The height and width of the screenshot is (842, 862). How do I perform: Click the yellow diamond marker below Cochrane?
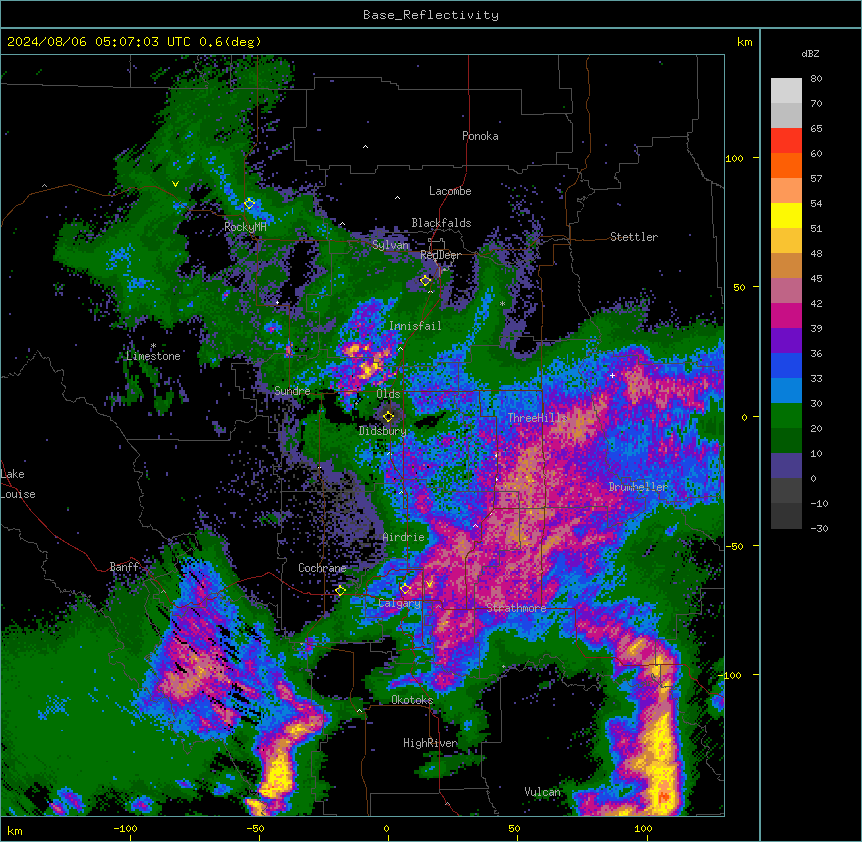[x=340, y=591]
